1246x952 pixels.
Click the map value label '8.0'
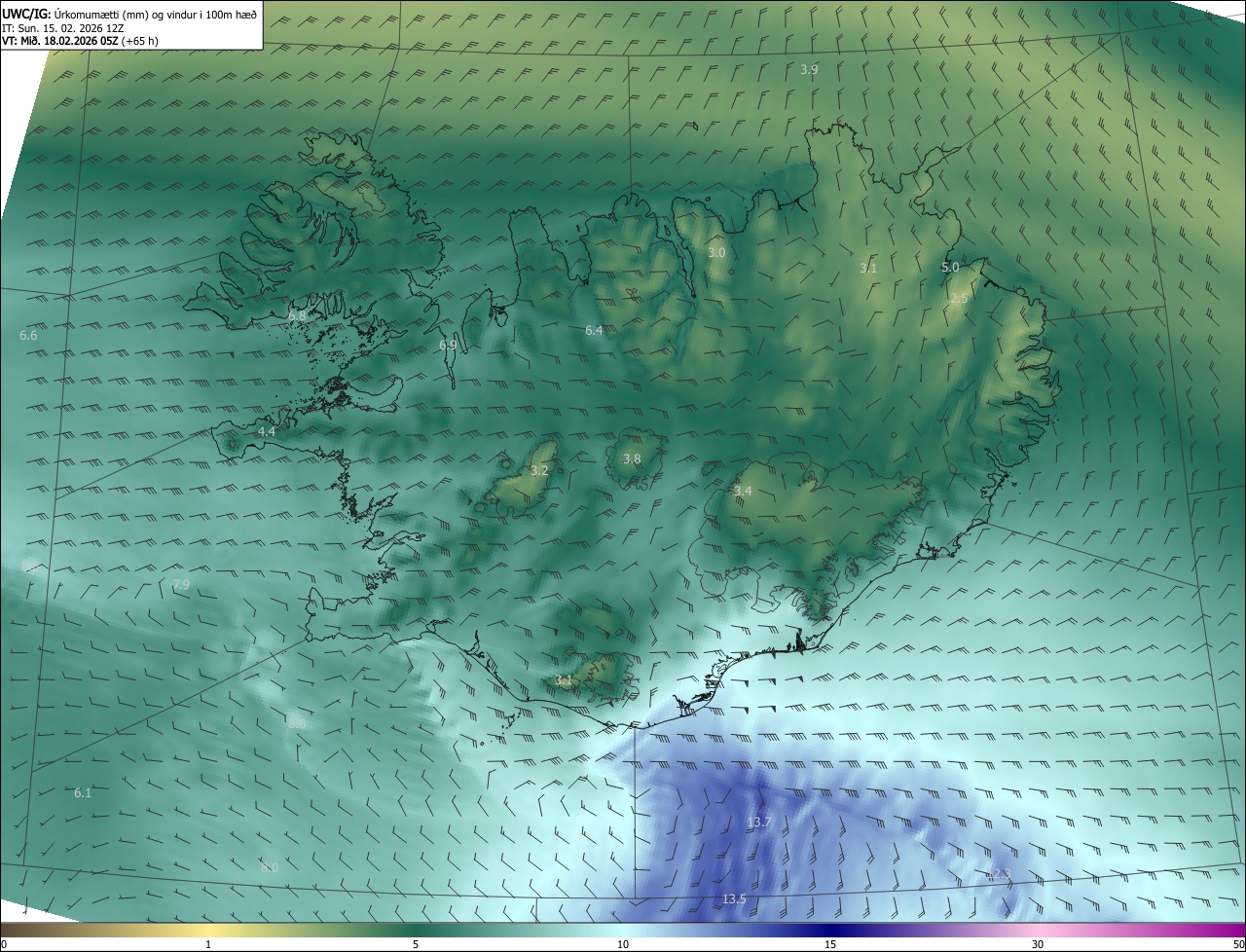(270, 867)
